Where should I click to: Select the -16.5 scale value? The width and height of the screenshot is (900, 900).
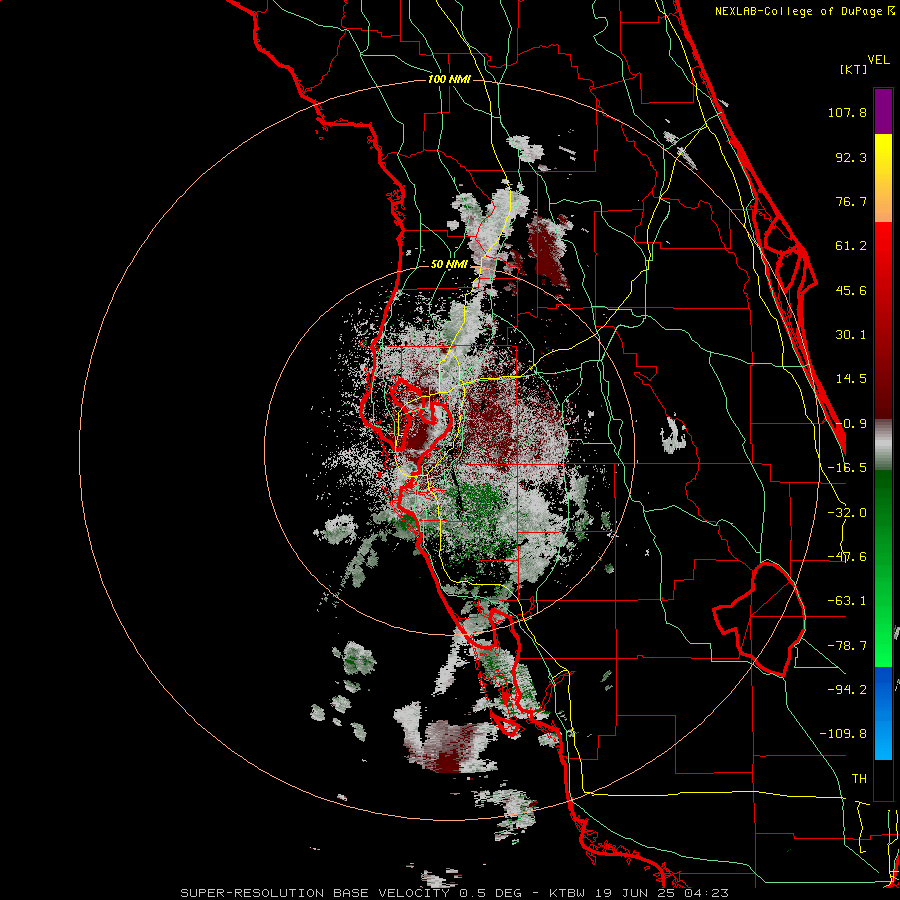coord(847,468)
